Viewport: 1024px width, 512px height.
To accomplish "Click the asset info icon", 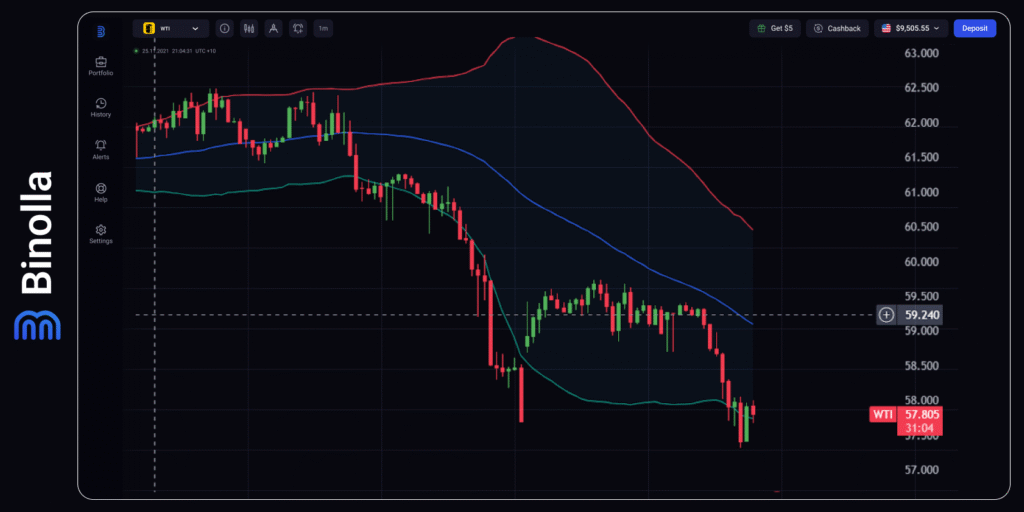I will 224,29.
